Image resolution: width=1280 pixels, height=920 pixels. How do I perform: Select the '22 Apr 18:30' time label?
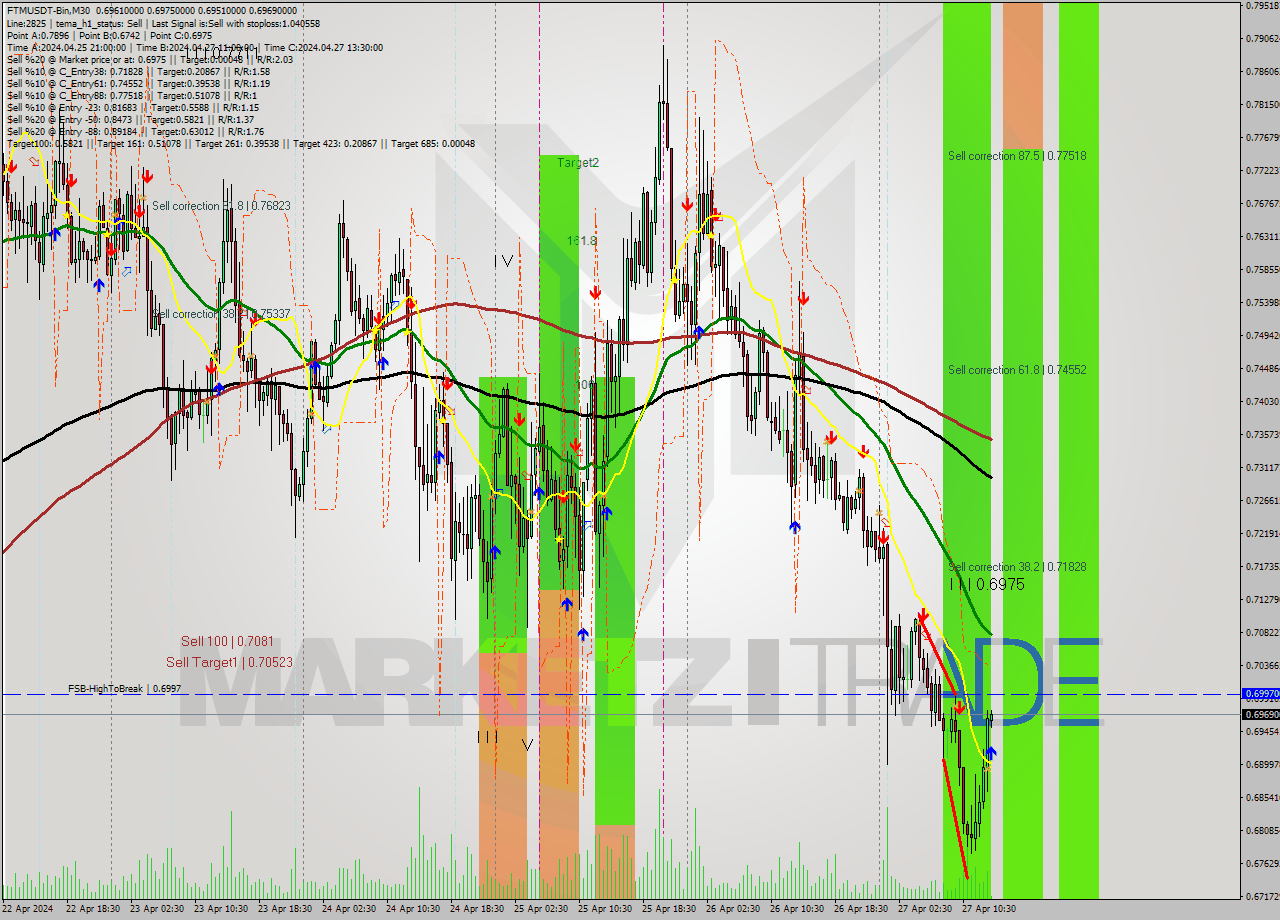(x=93, y=909)
